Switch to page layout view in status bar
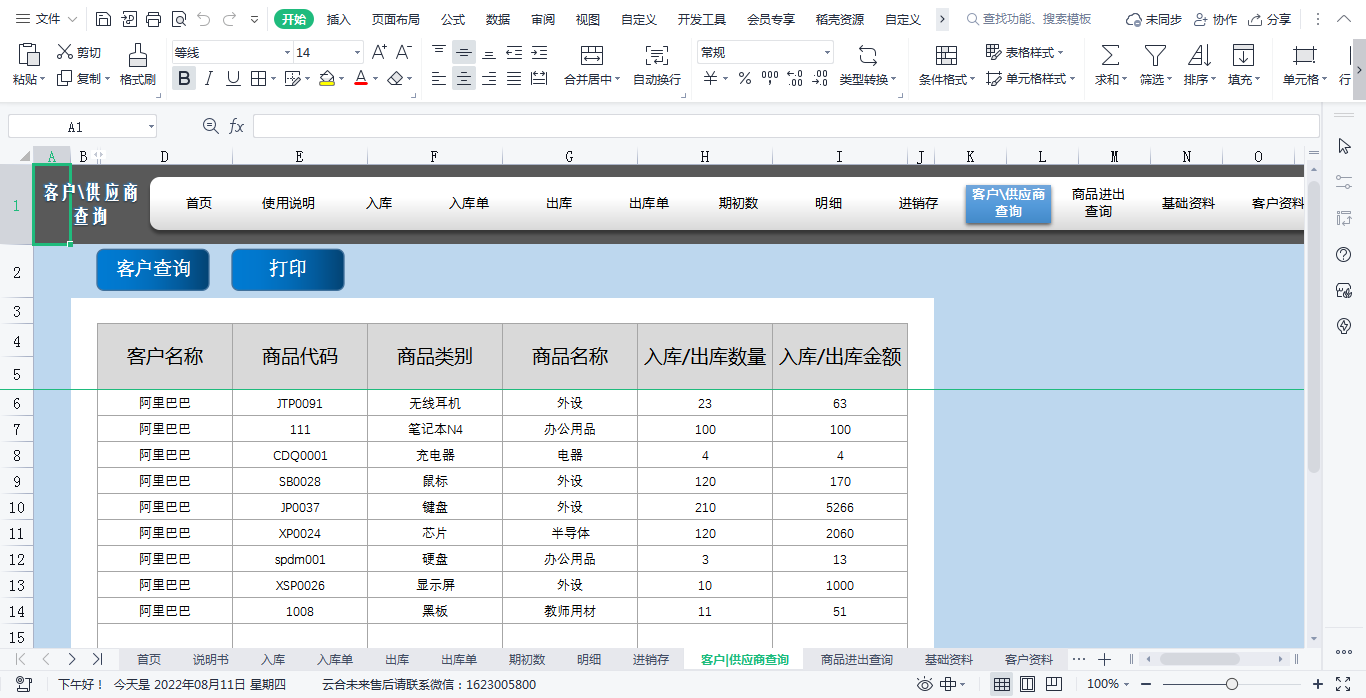 (x=1027, y=684)
